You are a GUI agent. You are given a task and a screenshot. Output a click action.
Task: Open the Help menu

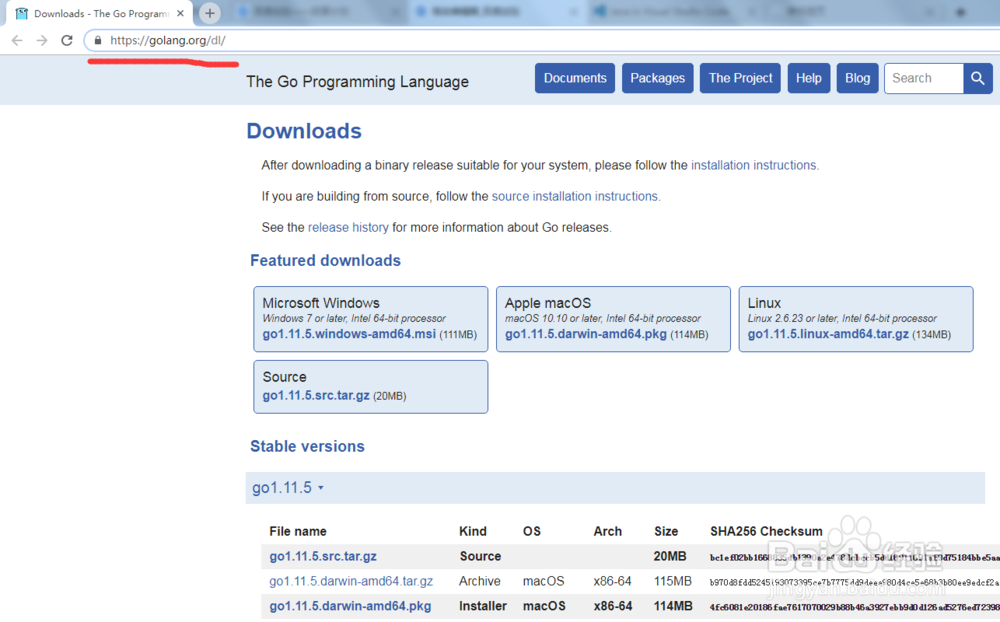tap(809, 78)
